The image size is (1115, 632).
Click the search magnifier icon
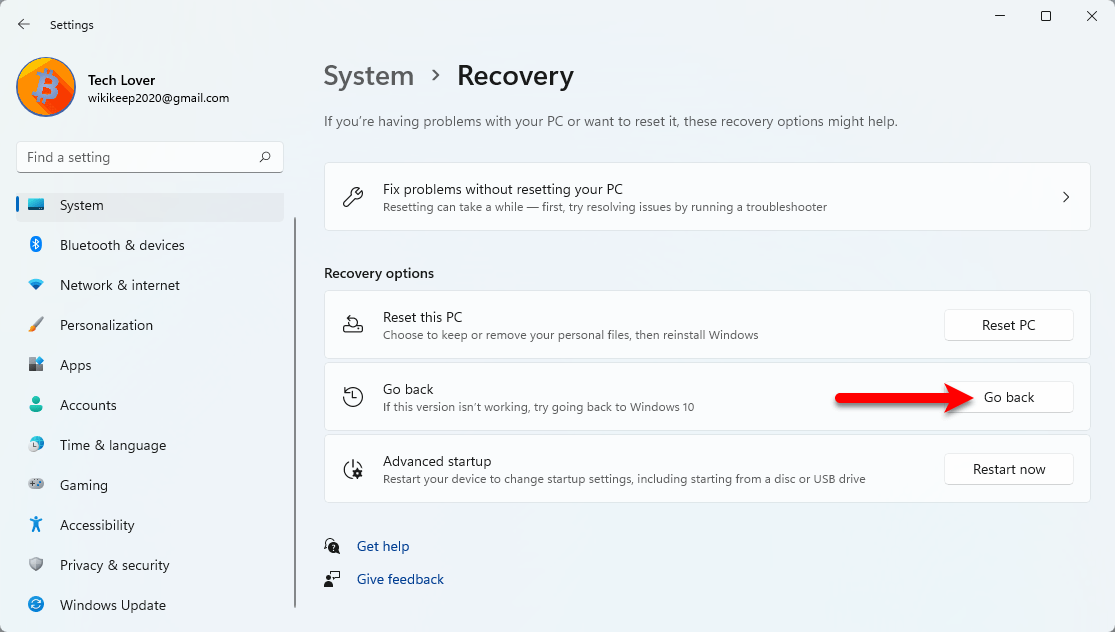[x=265, y=157]
